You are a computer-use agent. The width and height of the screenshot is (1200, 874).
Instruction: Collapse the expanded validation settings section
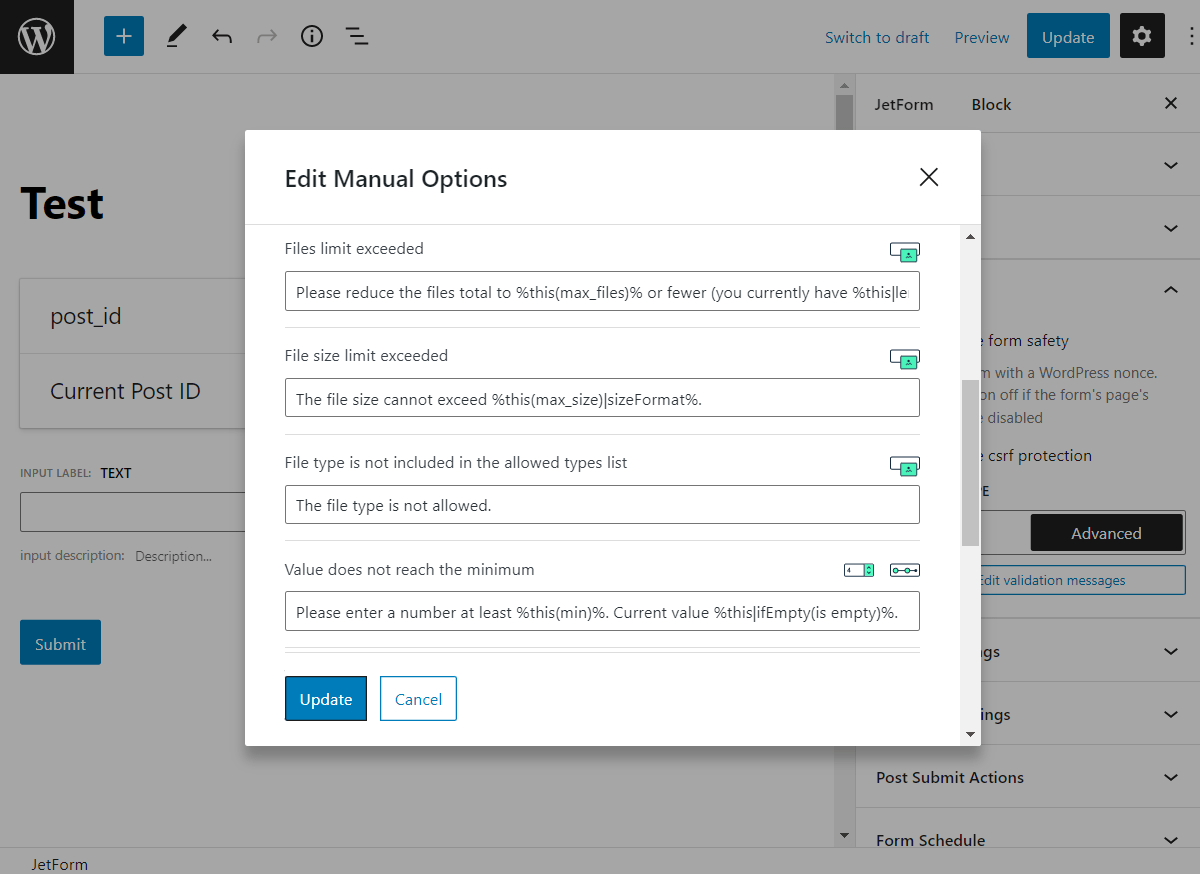pyautogui.click(x=1169, y=289)
